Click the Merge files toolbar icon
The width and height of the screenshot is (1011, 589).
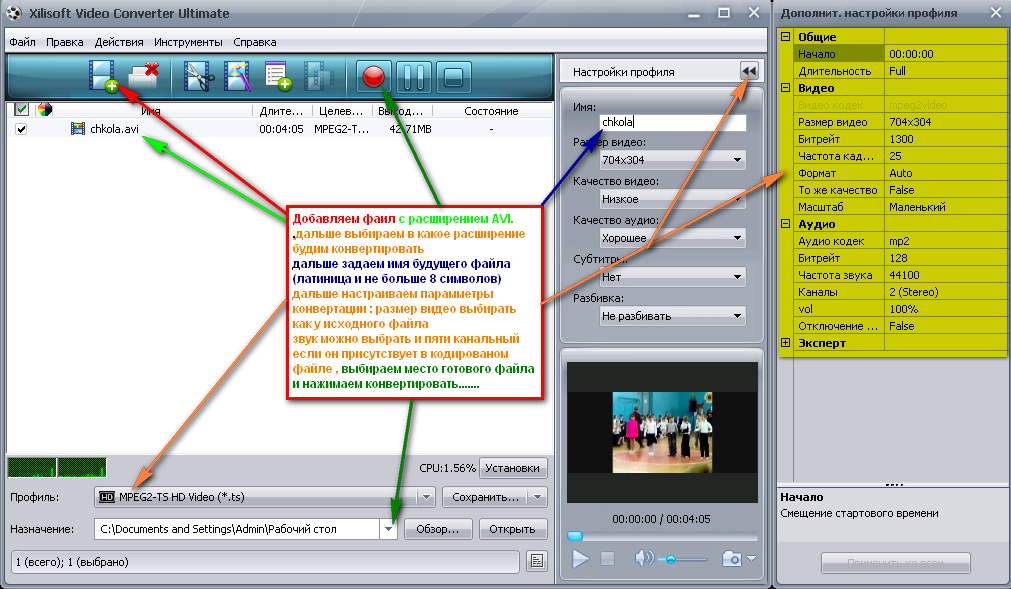[318, 76]
